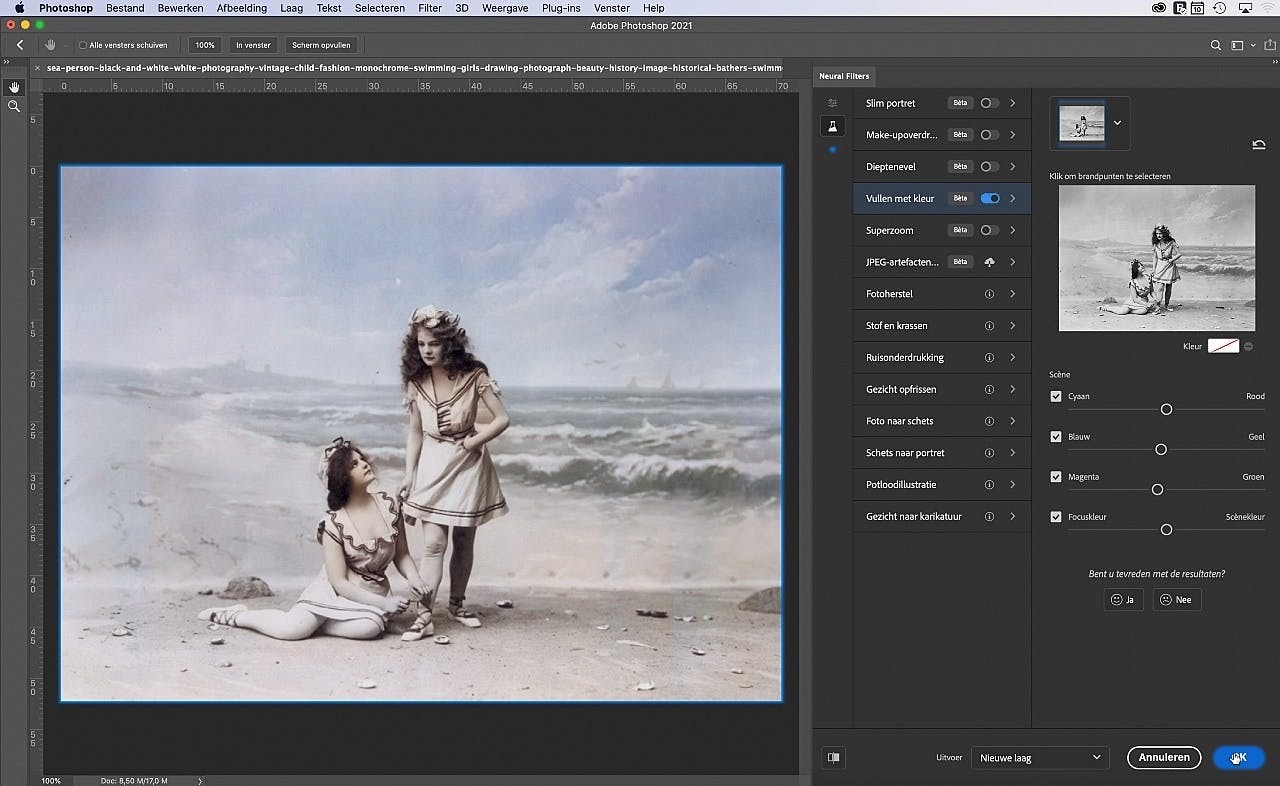Click the Scherm opvullen button
1280x786 pixels.
point(321,45)
